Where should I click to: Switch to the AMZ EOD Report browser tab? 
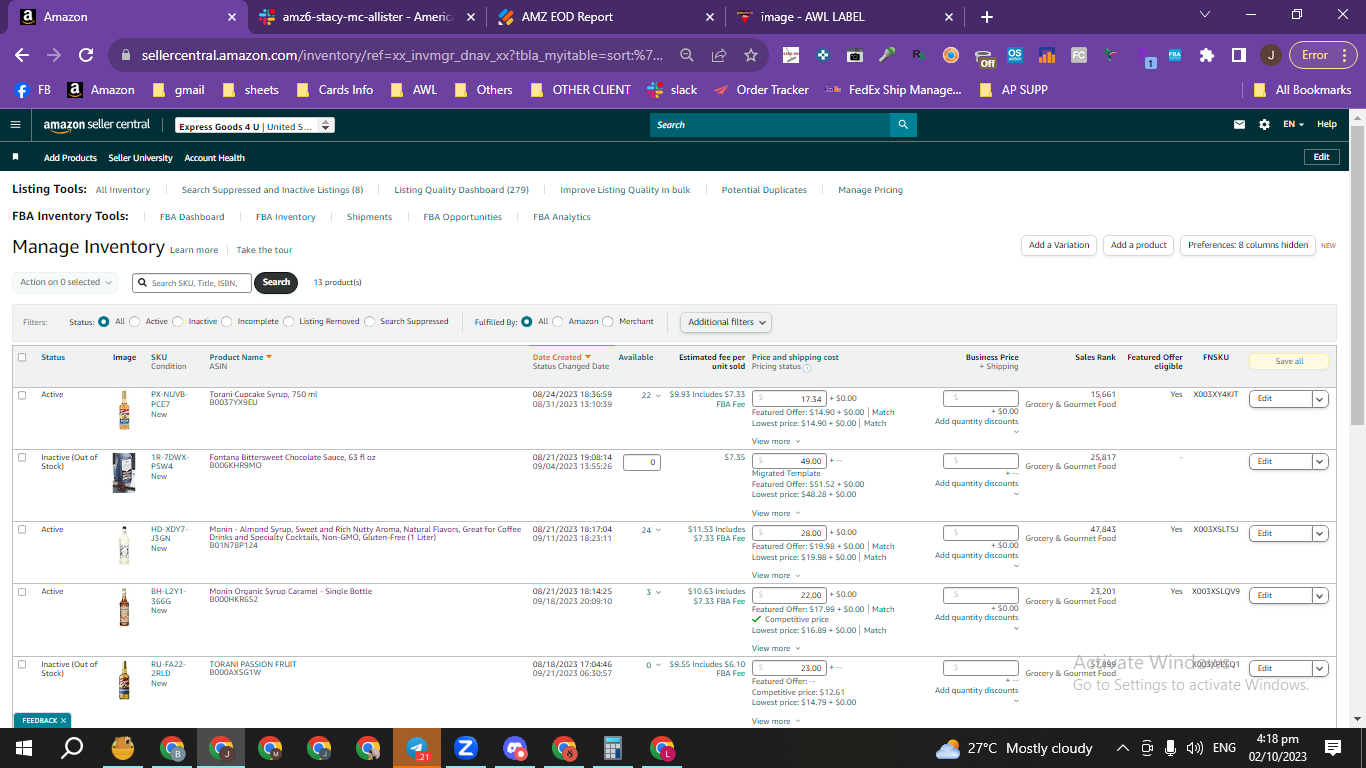point(605,17)
